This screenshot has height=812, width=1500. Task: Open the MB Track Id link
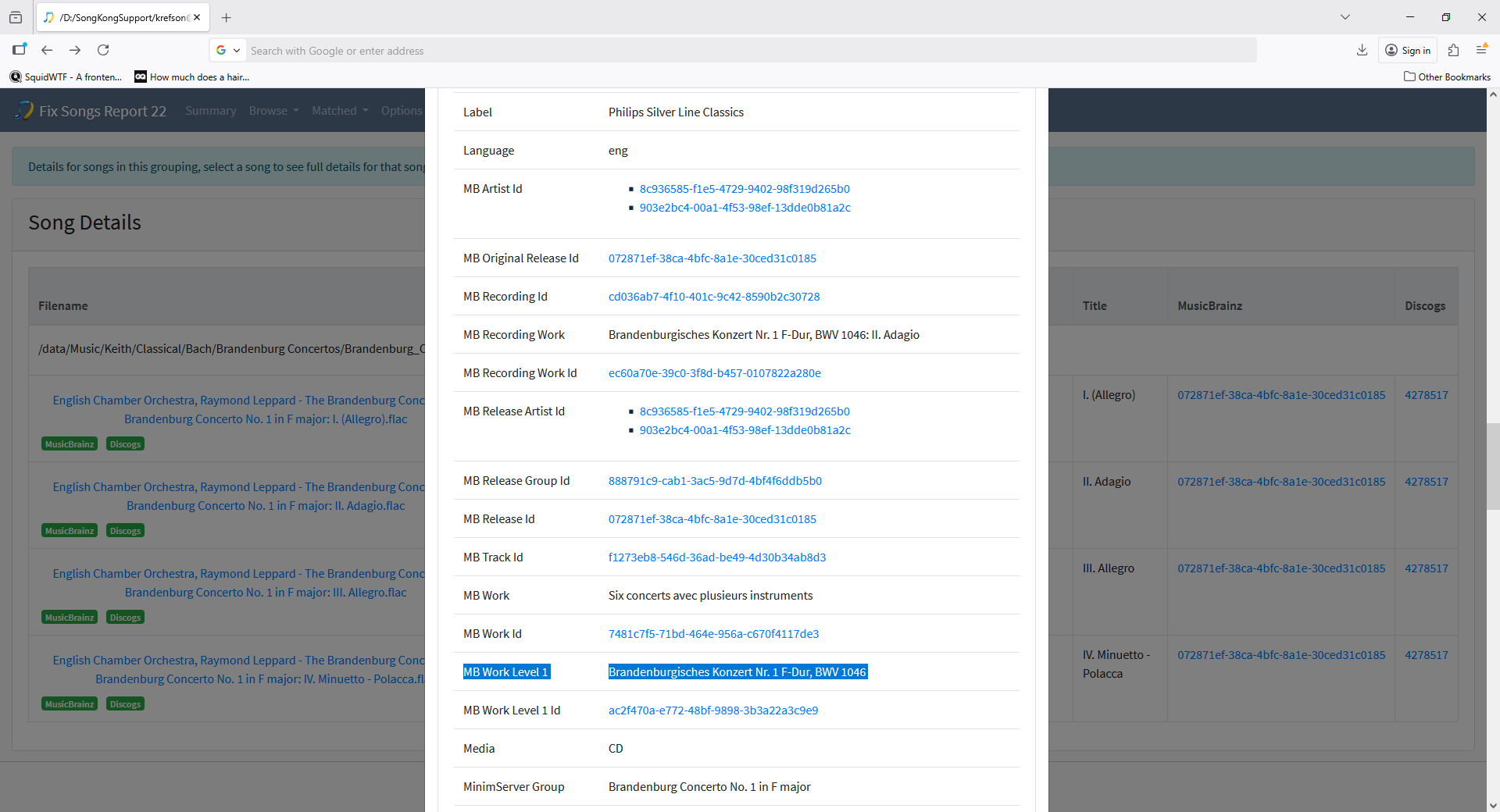click(717, 557)
